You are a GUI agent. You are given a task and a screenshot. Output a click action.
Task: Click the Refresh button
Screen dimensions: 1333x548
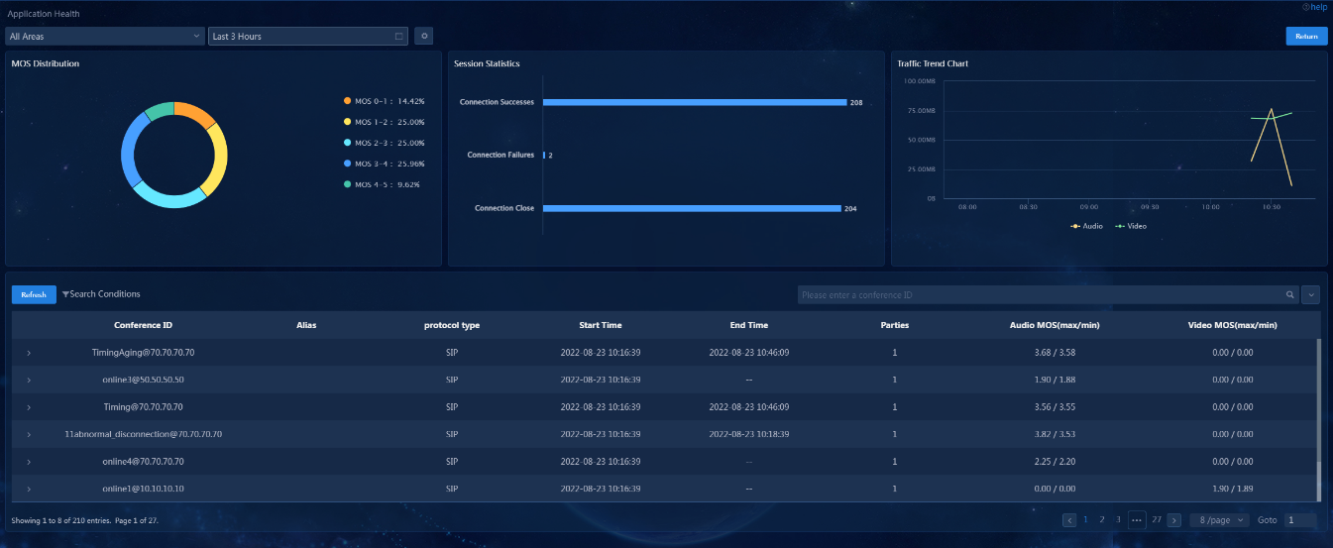(34, 295)
